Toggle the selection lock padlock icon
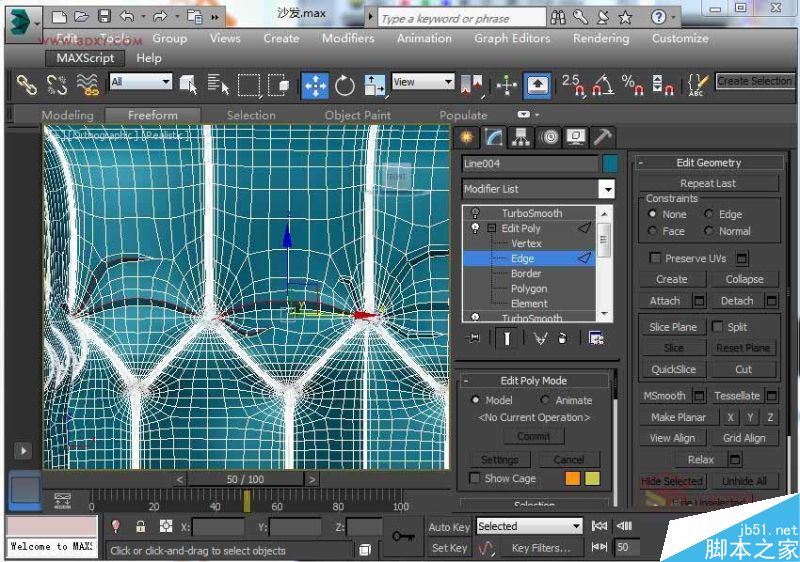800x562 pixels. click(x=140, y=526)
